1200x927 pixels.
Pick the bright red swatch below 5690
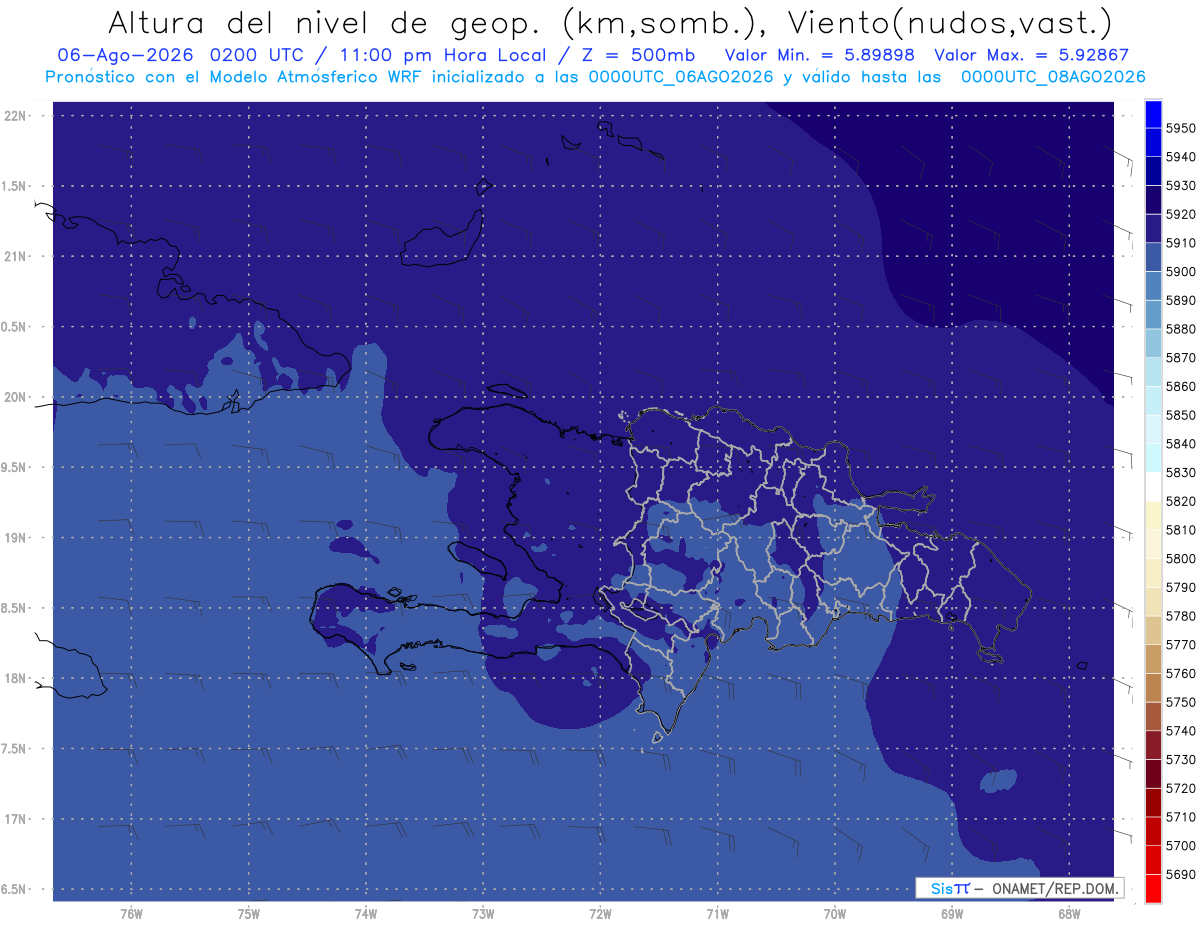[1152, 888]
